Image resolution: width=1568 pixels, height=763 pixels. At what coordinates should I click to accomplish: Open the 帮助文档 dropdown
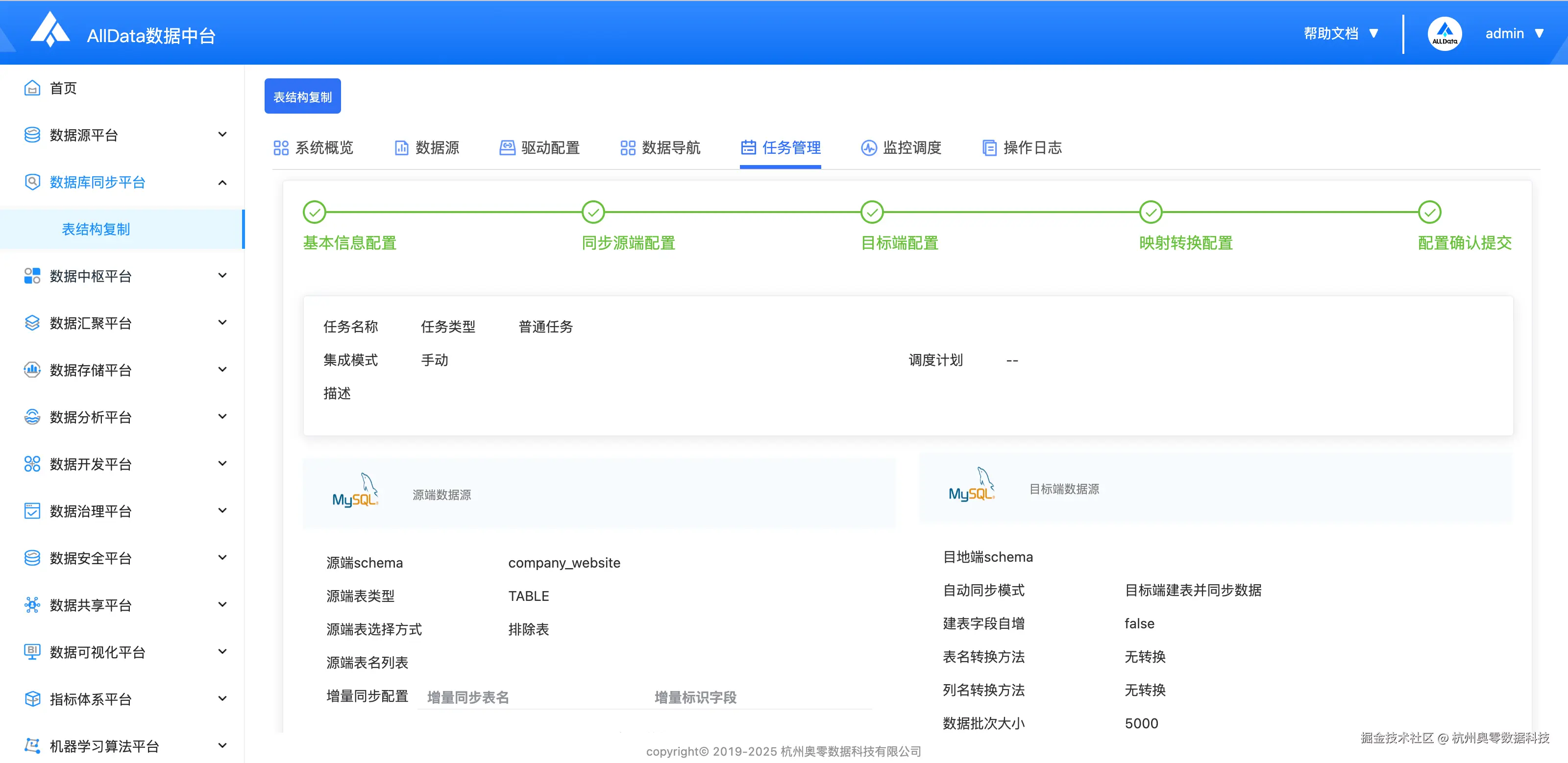(1340, 34)
